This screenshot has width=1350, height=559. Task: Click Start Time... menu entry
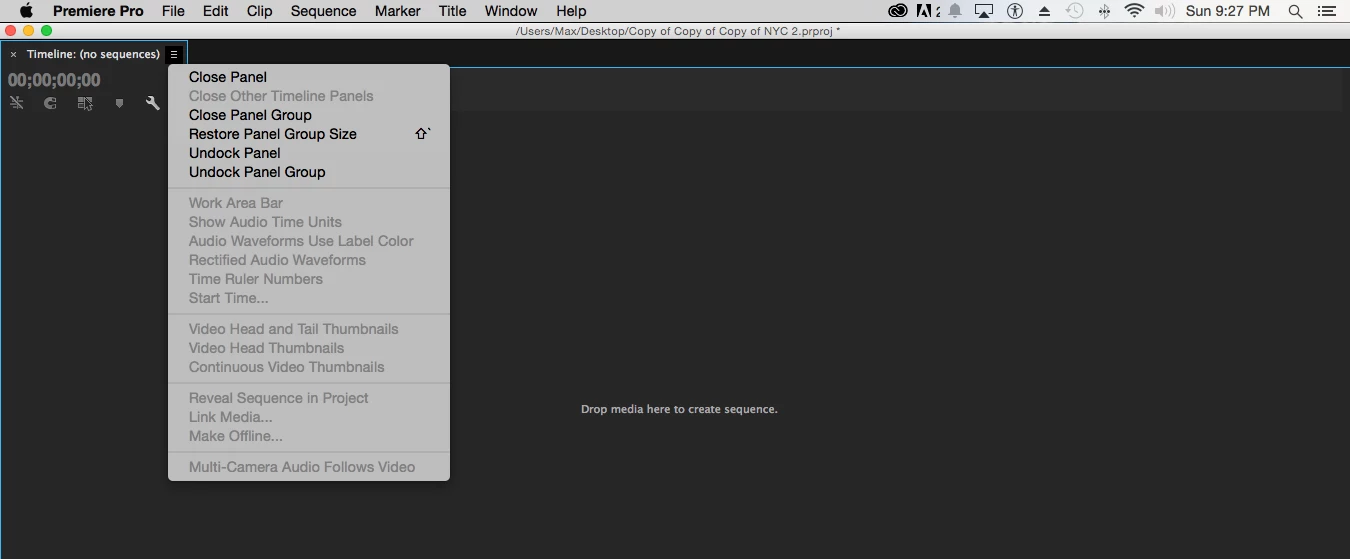(x=309, y=298)
